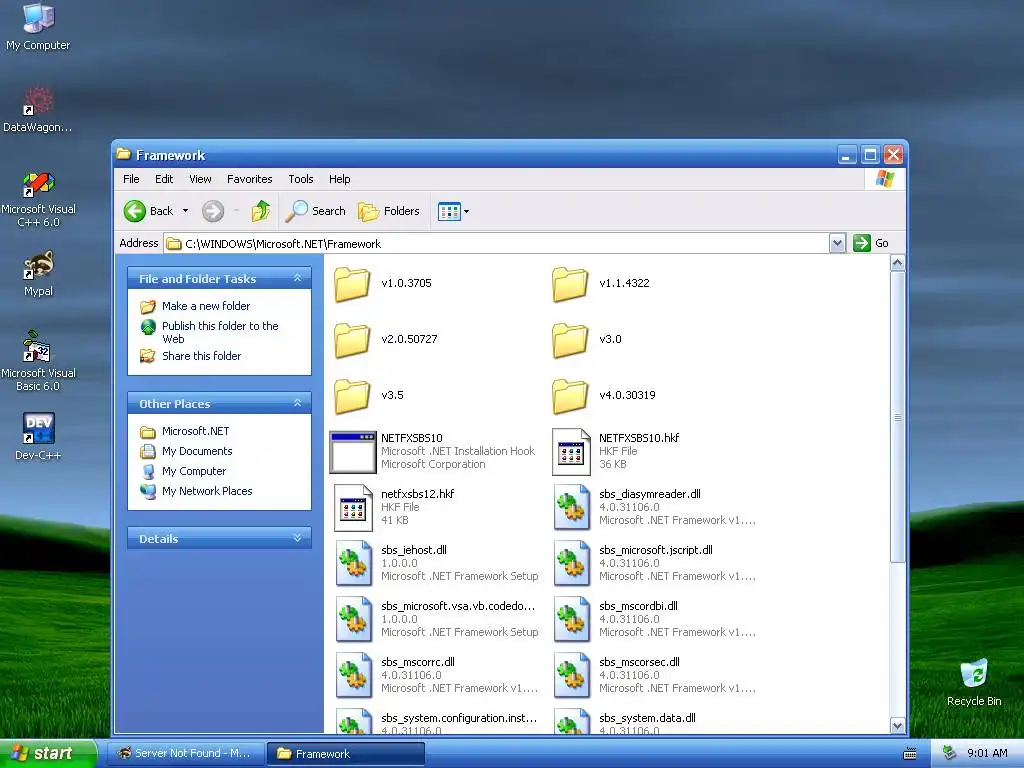The width and height of the screenshot is (1024, 768).
Task: Collapse the File and Folder Tasks panel
Action: (298, 278)
